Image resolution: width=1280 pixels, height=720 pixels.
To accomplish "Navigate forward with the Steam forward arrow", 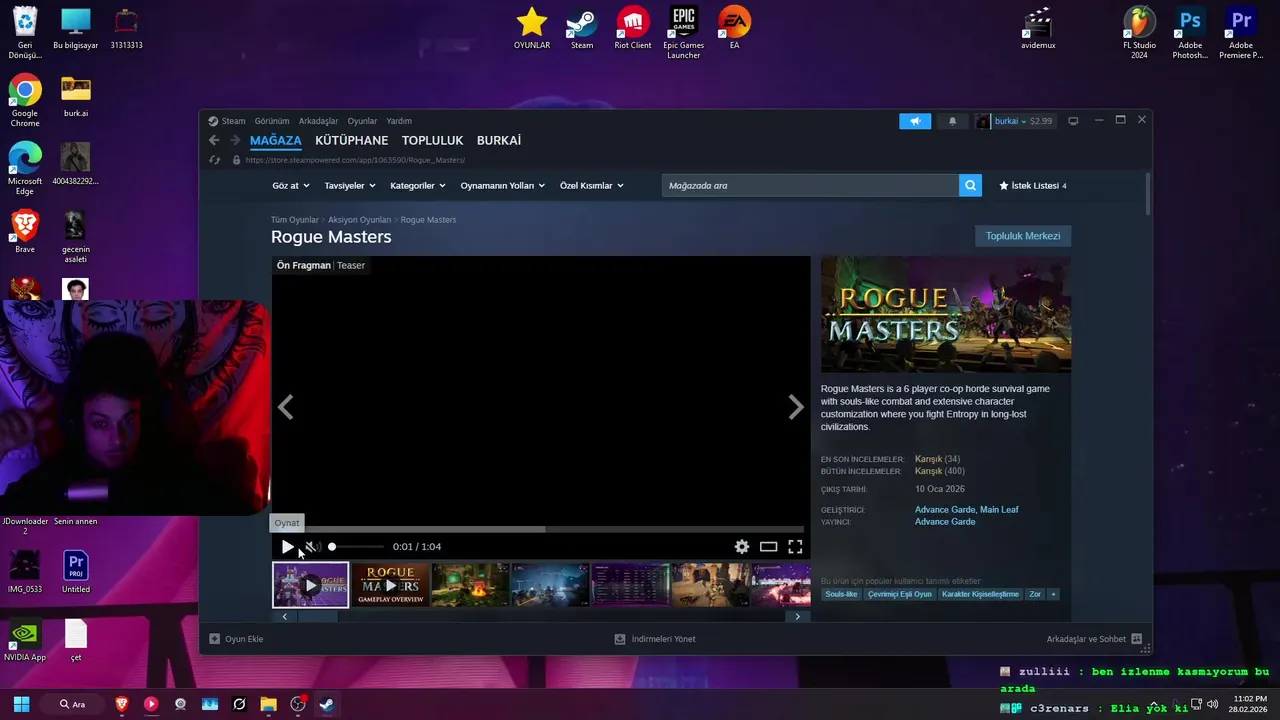I will pyautogui.click(x=235, y=141).
